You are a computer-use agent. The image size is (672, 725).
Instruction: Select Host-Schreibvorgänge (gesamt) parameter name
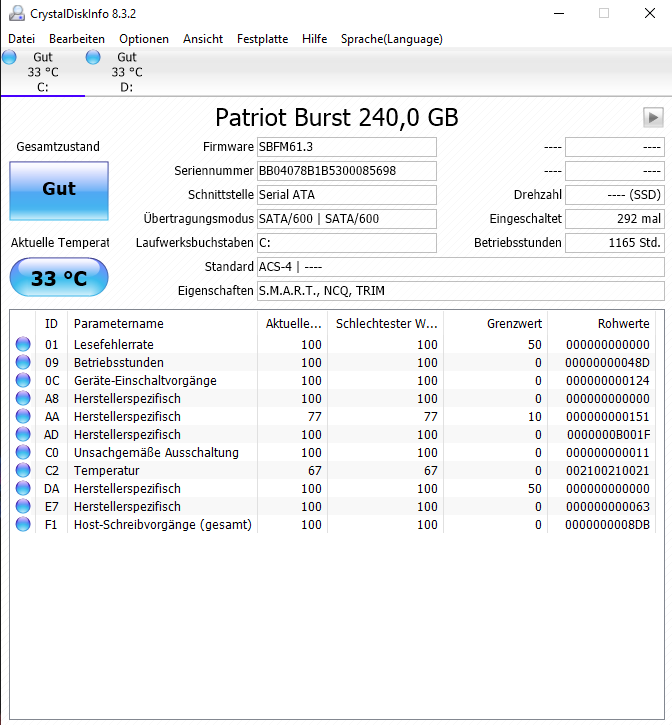(163, 525)
